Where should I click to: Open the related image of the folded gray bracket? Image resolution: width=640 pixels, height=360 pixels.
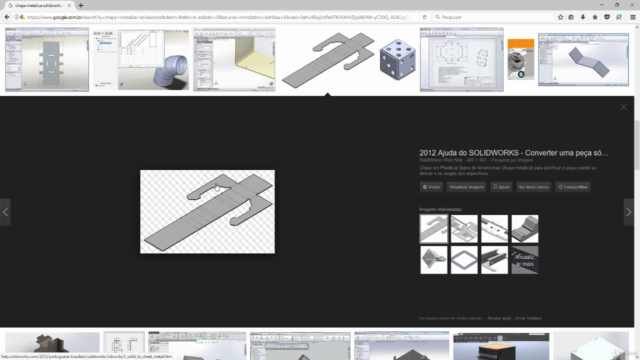click(x=433, y=260)
